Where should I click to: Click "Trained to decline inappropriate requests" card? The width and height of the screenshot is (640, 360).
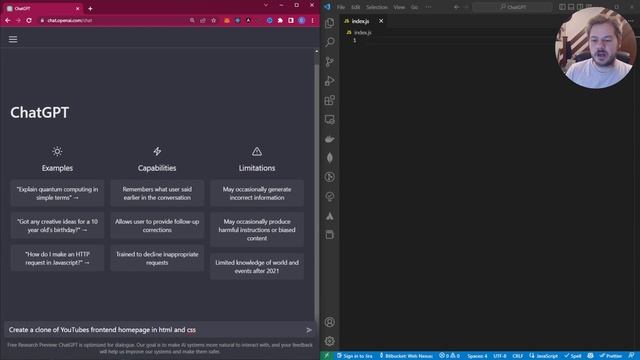tap(157, 258)
